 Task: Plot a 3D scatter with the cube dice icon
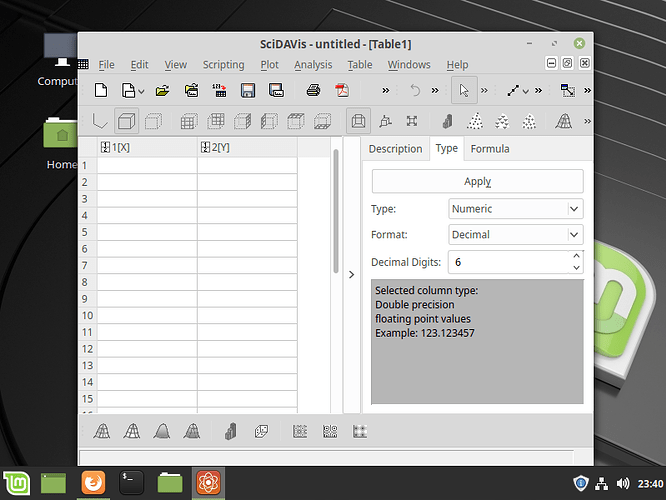click(261, 432)
